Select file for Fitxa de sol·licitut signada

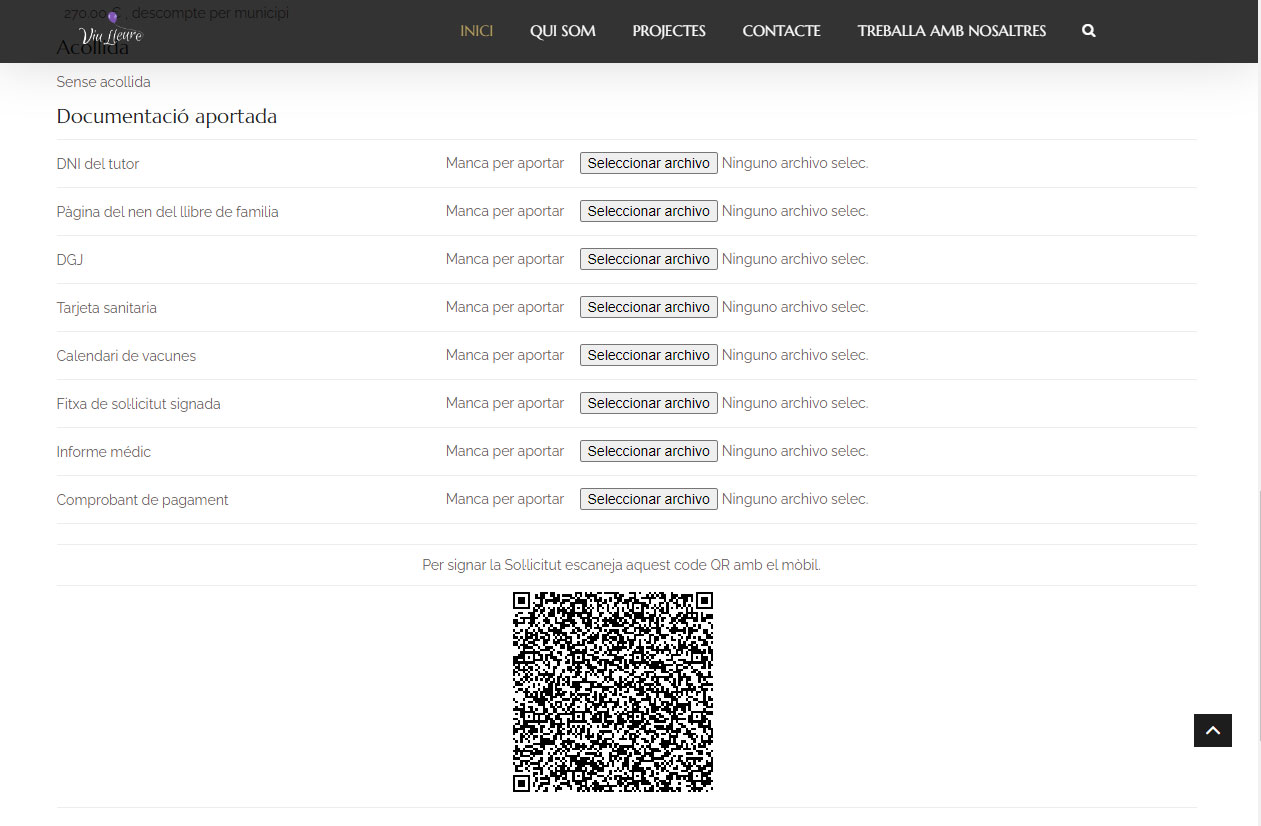649,403
